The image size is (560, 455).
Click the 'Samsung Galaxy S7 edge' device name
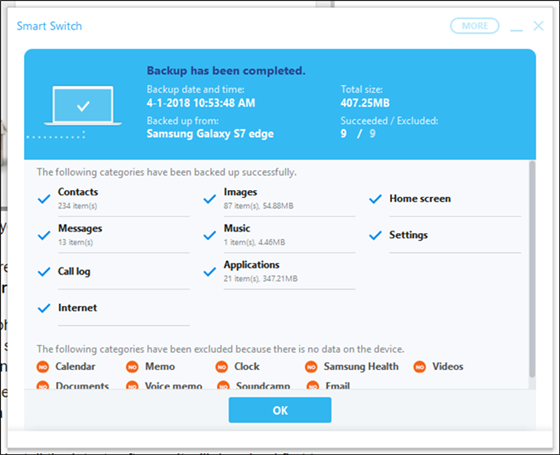click(x=210, y=134)
